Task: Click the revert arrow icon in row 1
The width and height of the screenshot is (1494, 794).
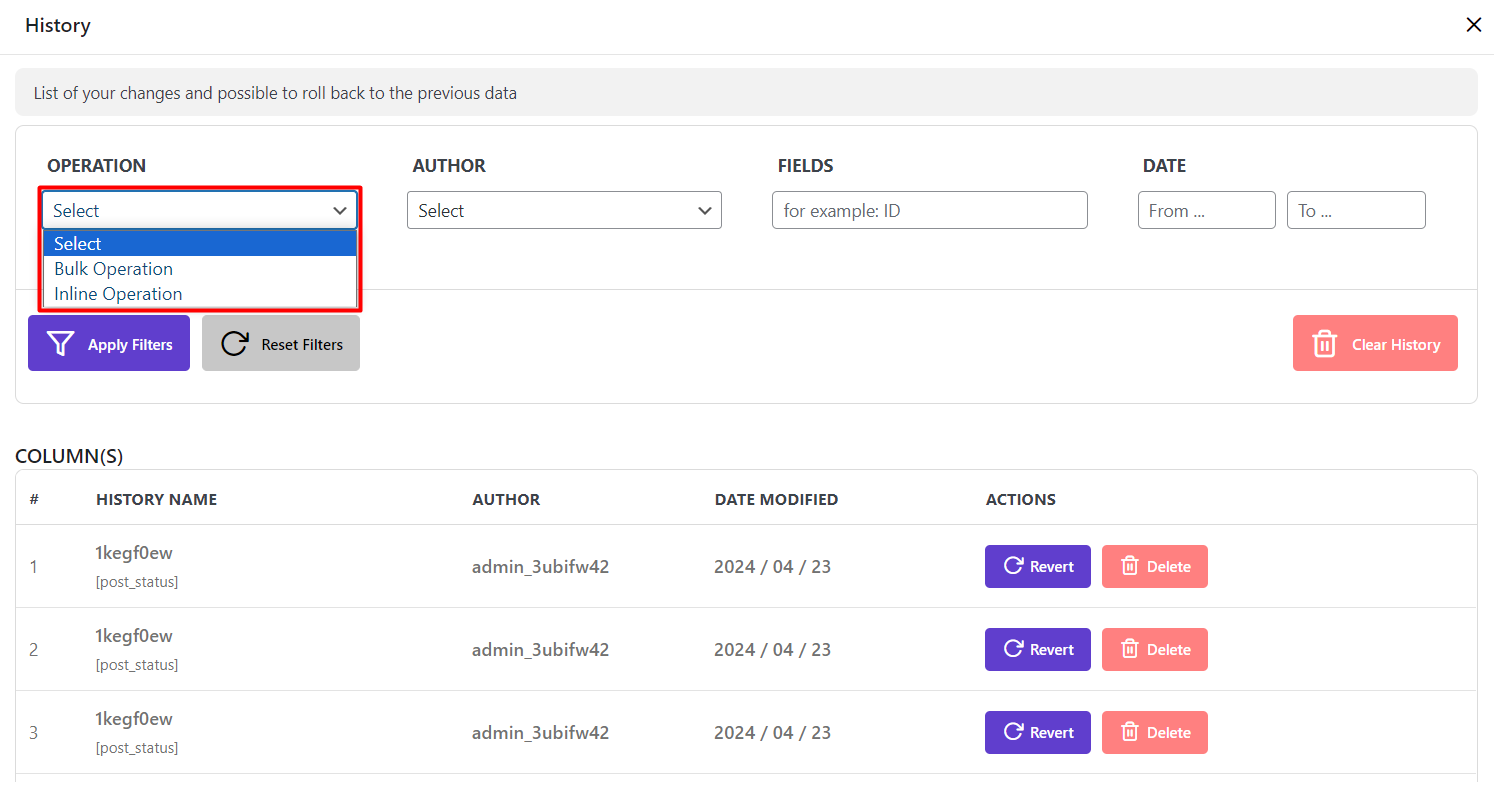Action: (x=1012, y=566)
